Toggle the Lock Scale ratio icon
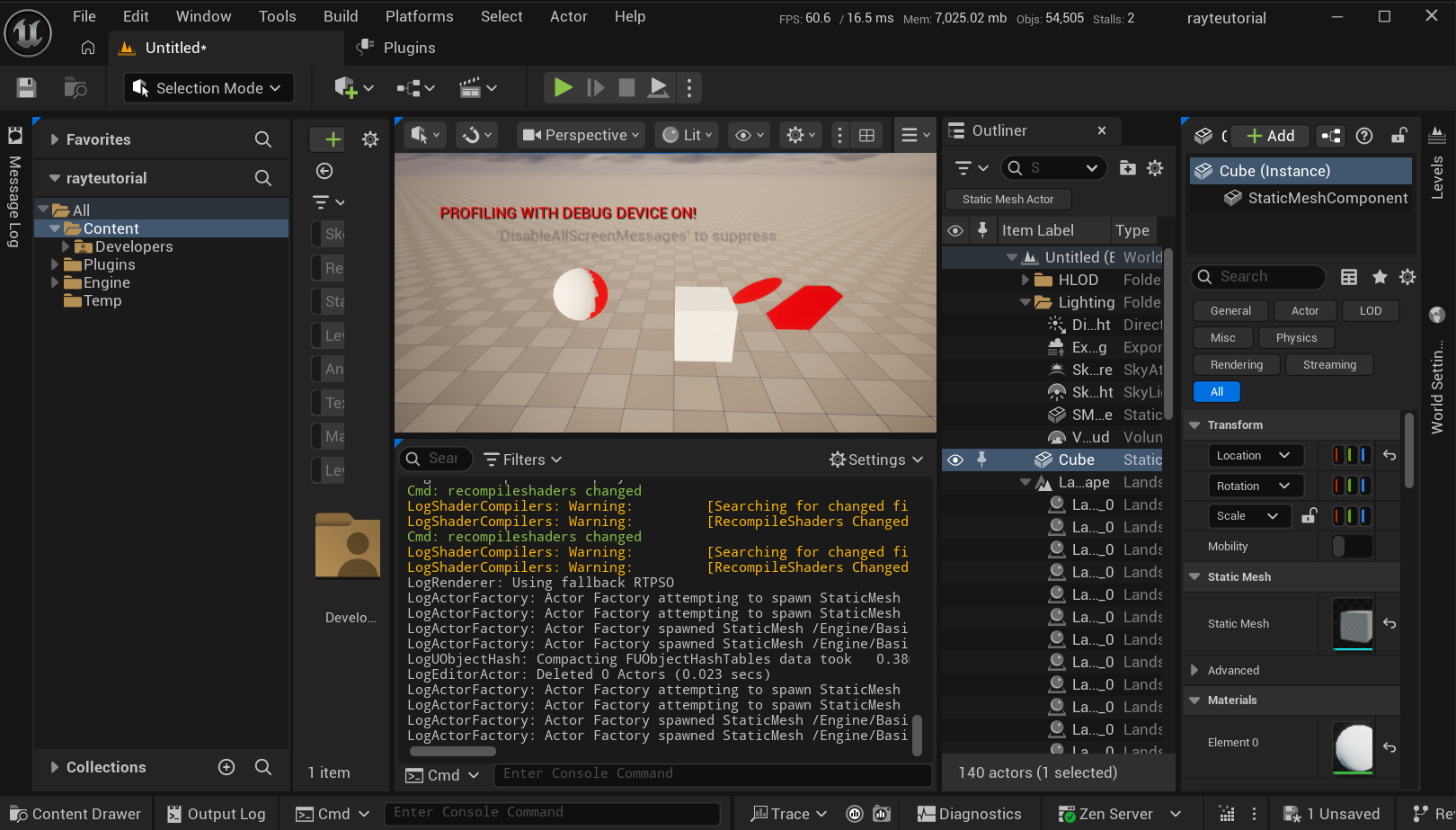 pos(1310,515)
